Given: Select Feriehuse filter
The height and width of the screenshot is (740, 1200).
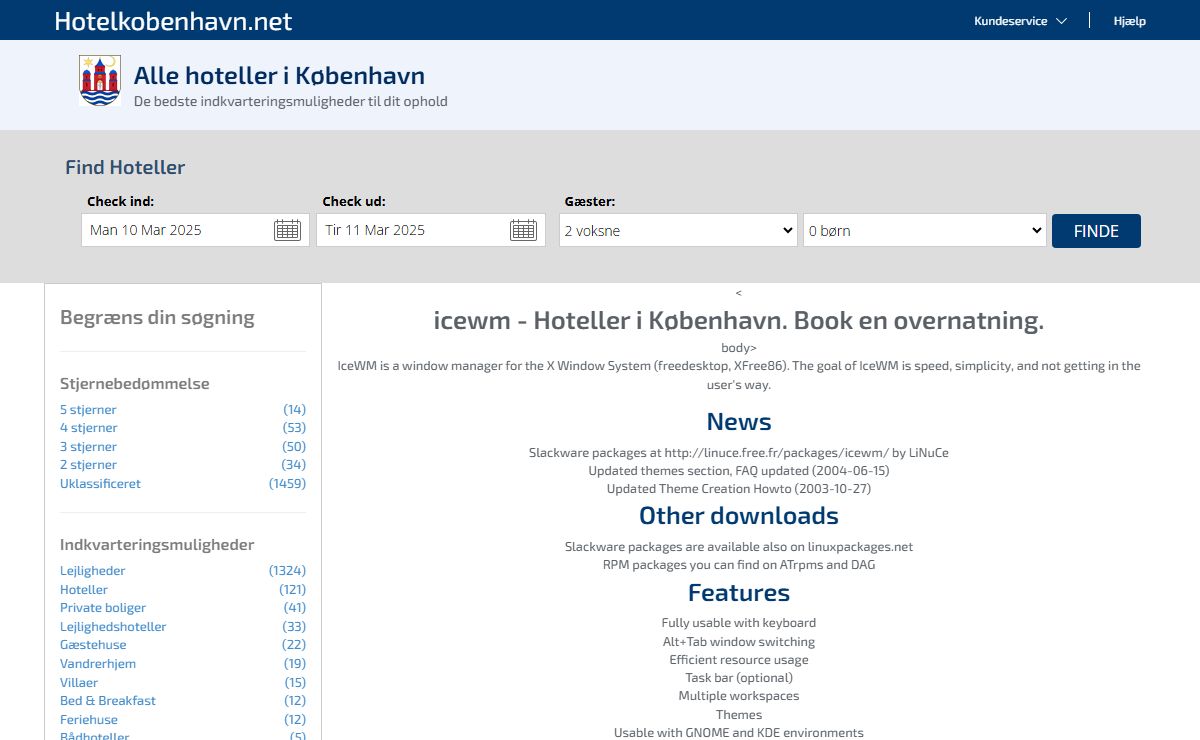Looking at the screenshot, I should 89,720.
